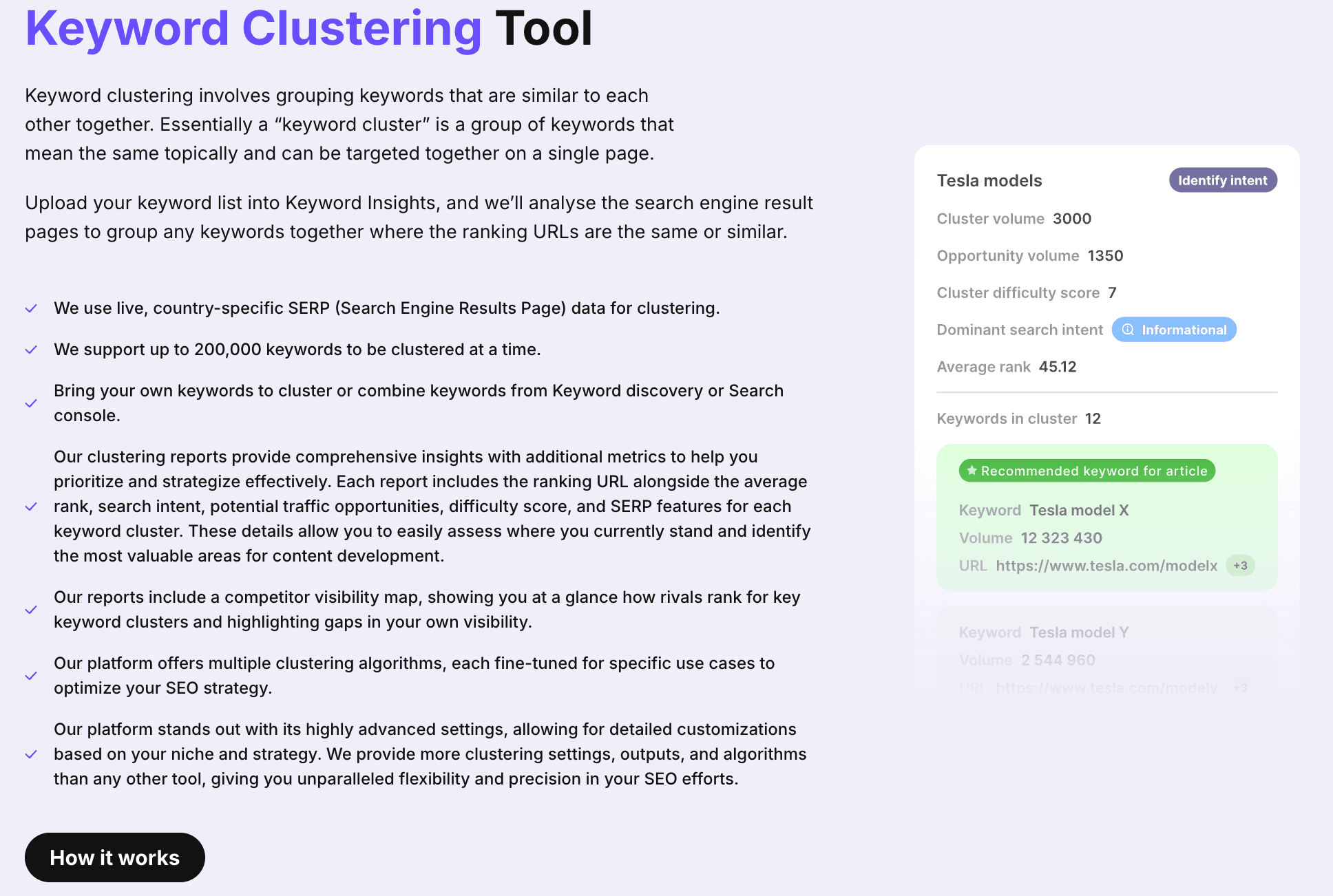1333x896 pixels.
Task: Click the star icon on the recommended keyword badge
Action: (x=971, y=471)
